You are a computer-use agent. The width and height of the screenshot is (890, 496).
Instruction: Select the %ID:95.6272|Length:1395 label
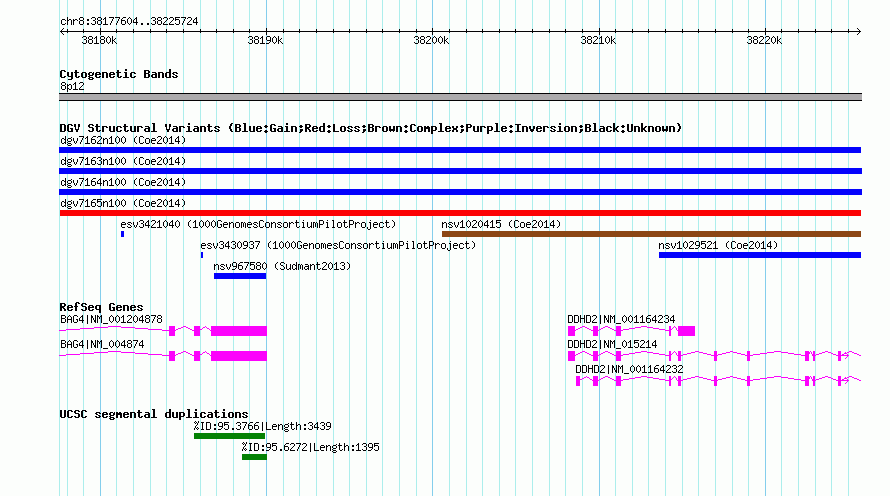[x=310, y=447]
